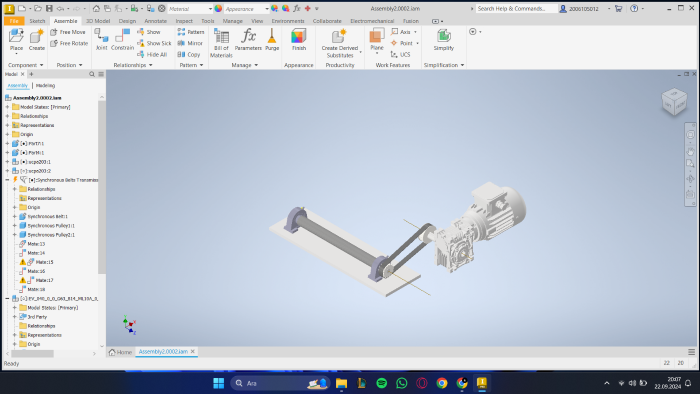Click the model browser vertical scrollbar
Screen dimensions: 700x394
(x=102, y=187)
